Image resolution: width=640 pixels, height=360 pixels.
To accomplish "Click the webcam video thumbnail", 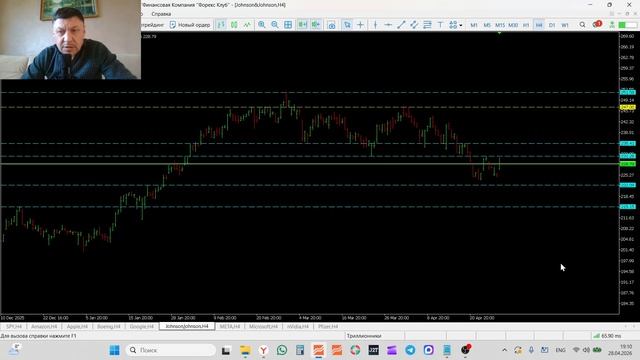I will pyautogui.click(x=70, y=40).
